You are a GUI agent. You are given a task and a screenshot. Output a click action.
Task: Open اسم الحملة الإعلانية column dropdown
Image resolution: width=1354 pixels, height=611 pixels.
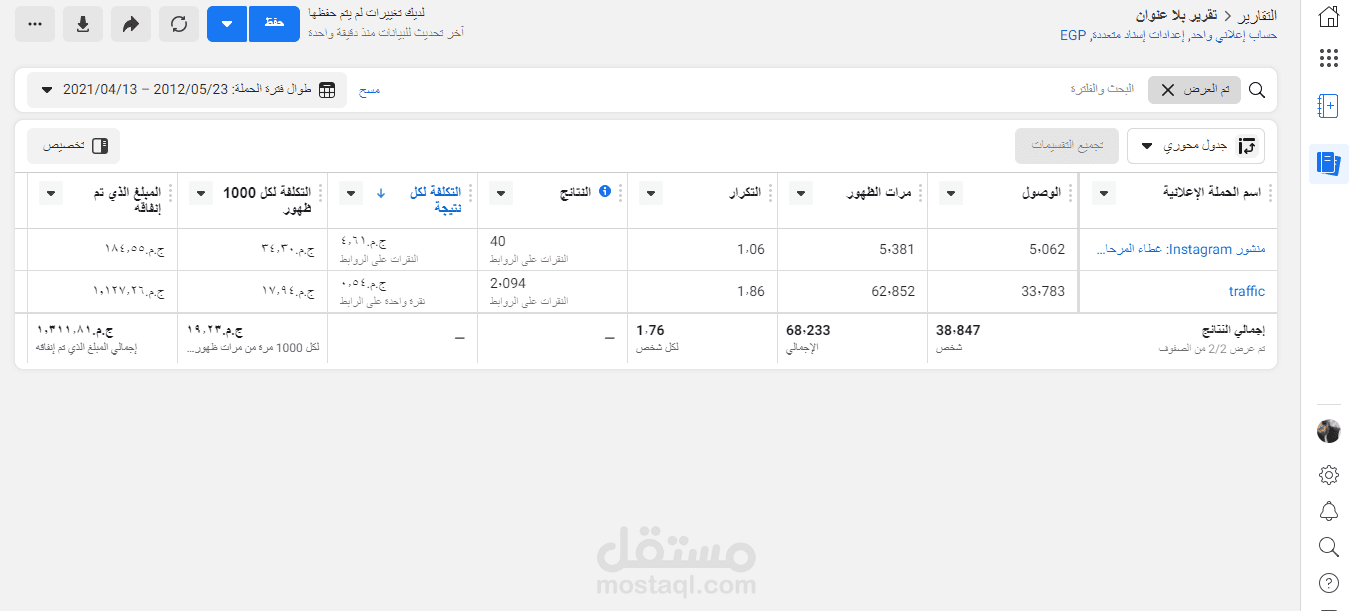pos(1104,193)
